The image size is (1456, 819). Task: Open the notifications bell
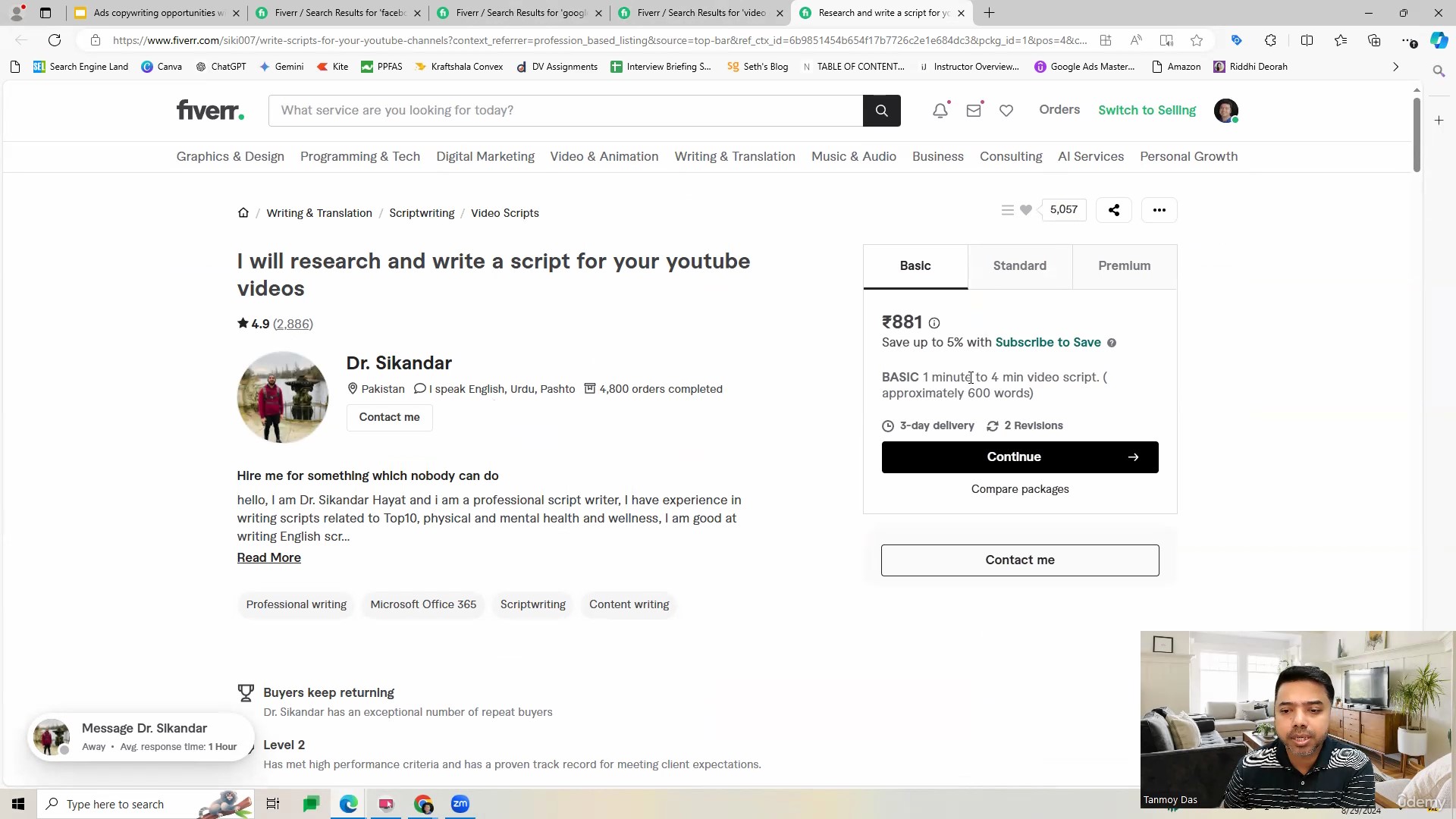[x=940, y=111]
